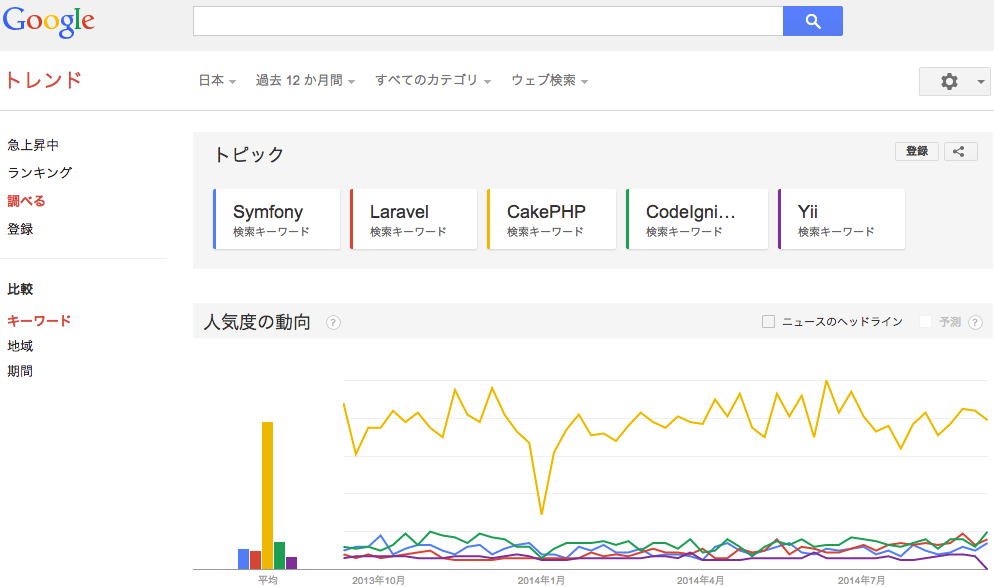Select 調べる in the sidebar

(26, 201)
